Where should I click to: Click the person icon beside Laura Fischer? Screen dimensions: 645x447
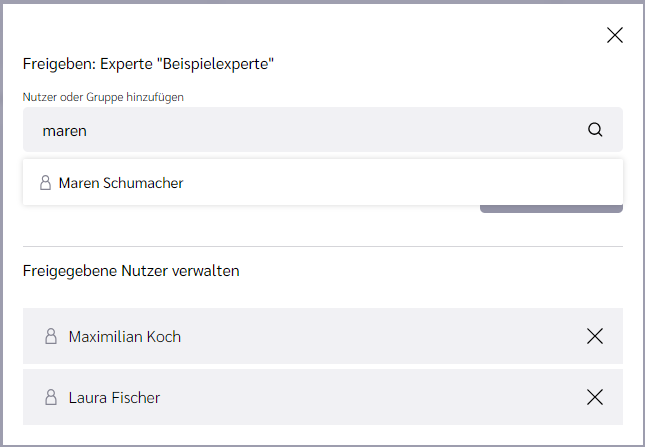point(51,397)
